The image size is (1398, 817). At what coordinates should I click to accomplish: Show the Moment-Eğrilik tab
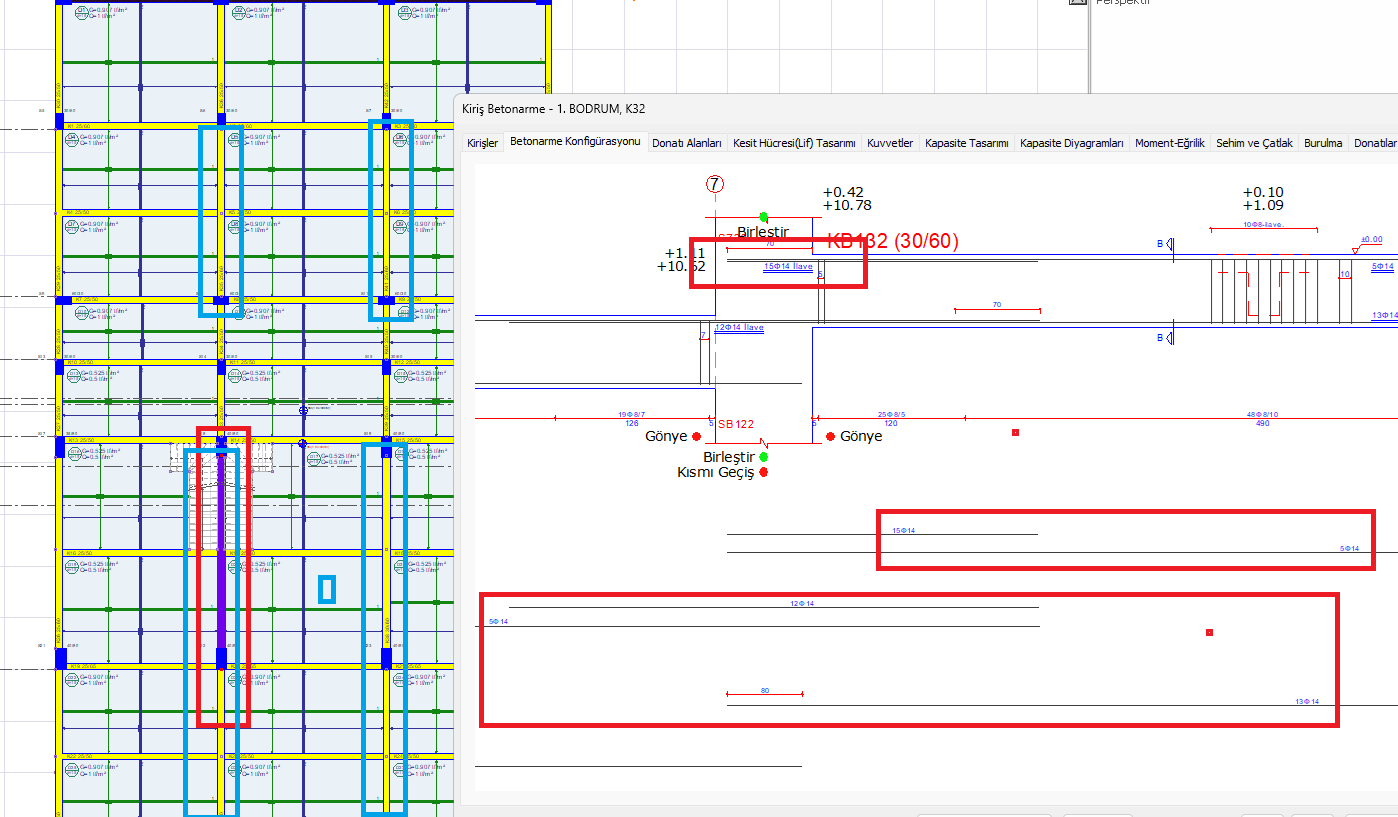[x=1169, y=143]
